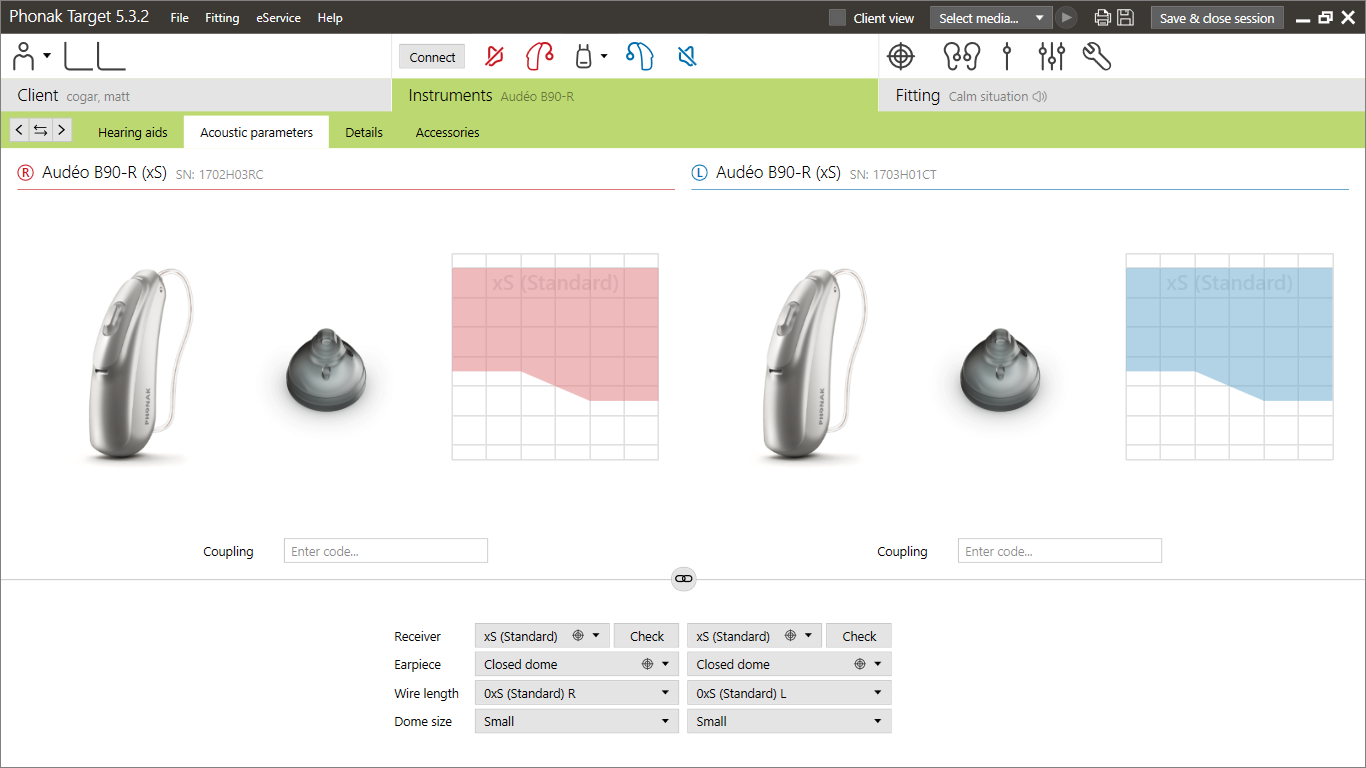Open the Help menu
1366x768 pixels.
(330, 18)
